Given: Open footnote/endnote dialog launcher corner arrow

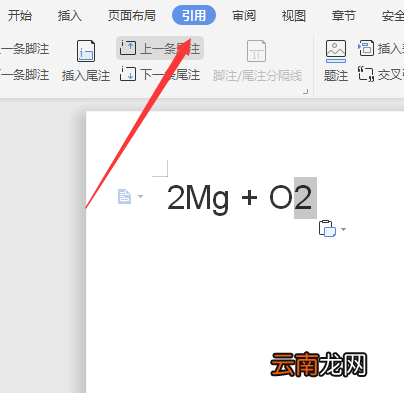Looking at the screenshot, I should [305, 92].
